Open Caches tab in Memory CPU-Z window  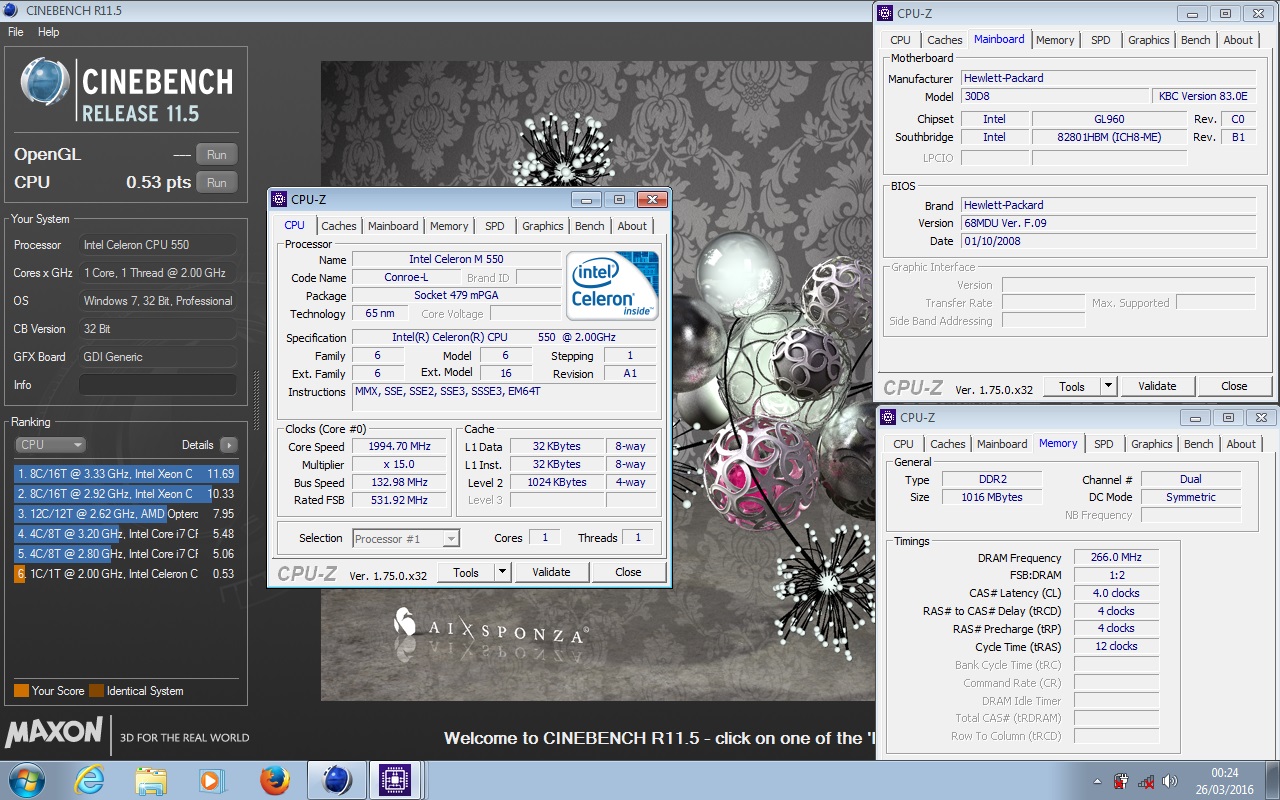[947, 444]
